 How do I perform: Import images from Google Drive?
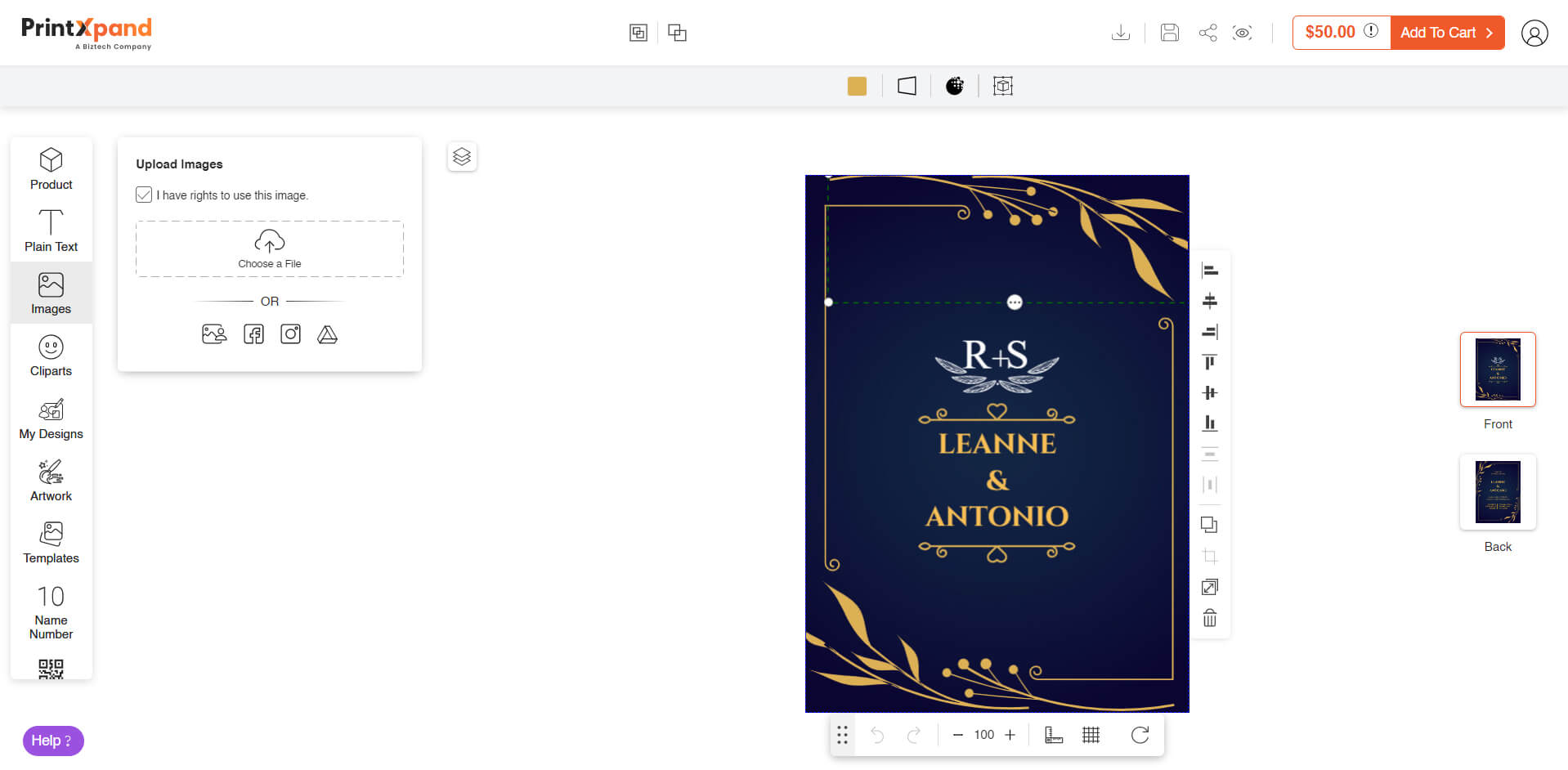(327, 334)
